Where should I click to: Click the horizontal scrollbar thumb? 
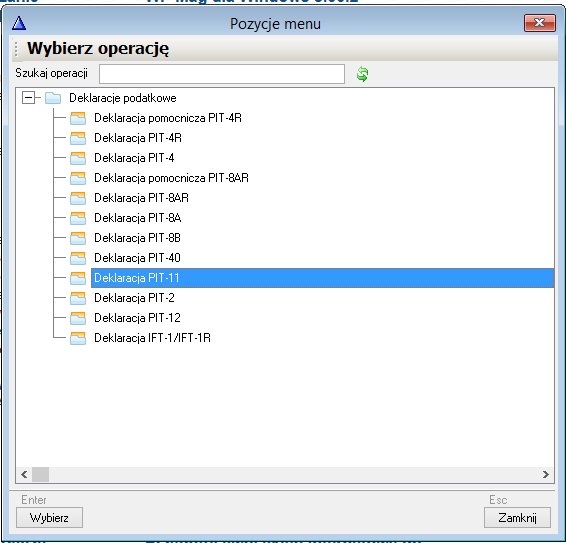tap(40, 474)
